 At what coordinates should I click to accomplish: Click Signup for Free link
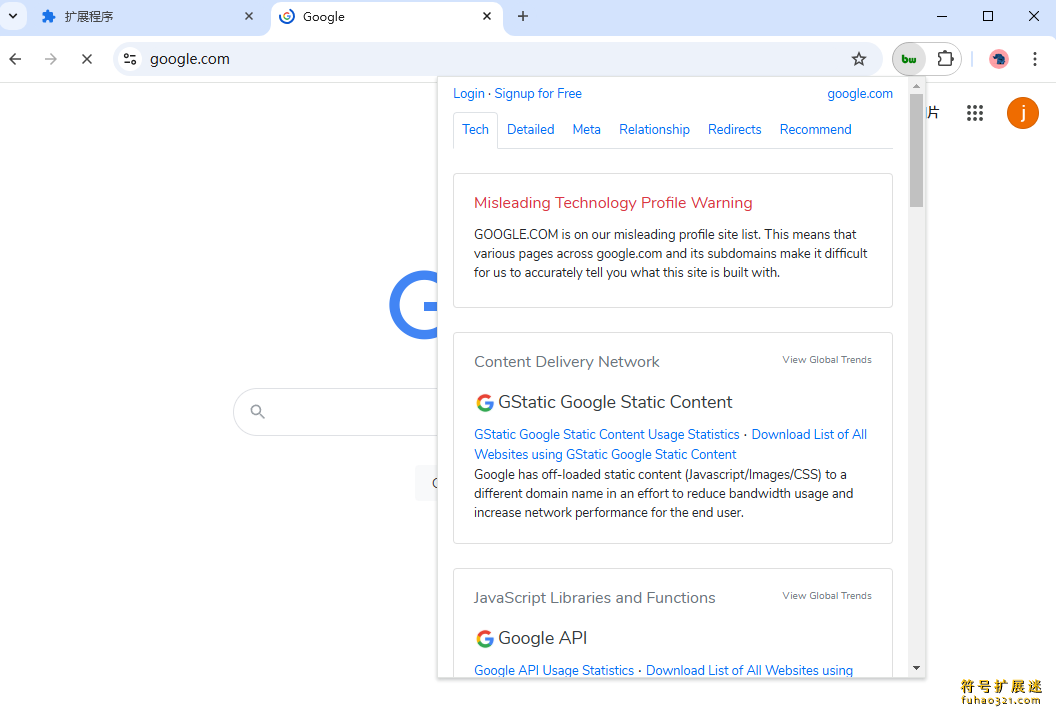[538, 94]
